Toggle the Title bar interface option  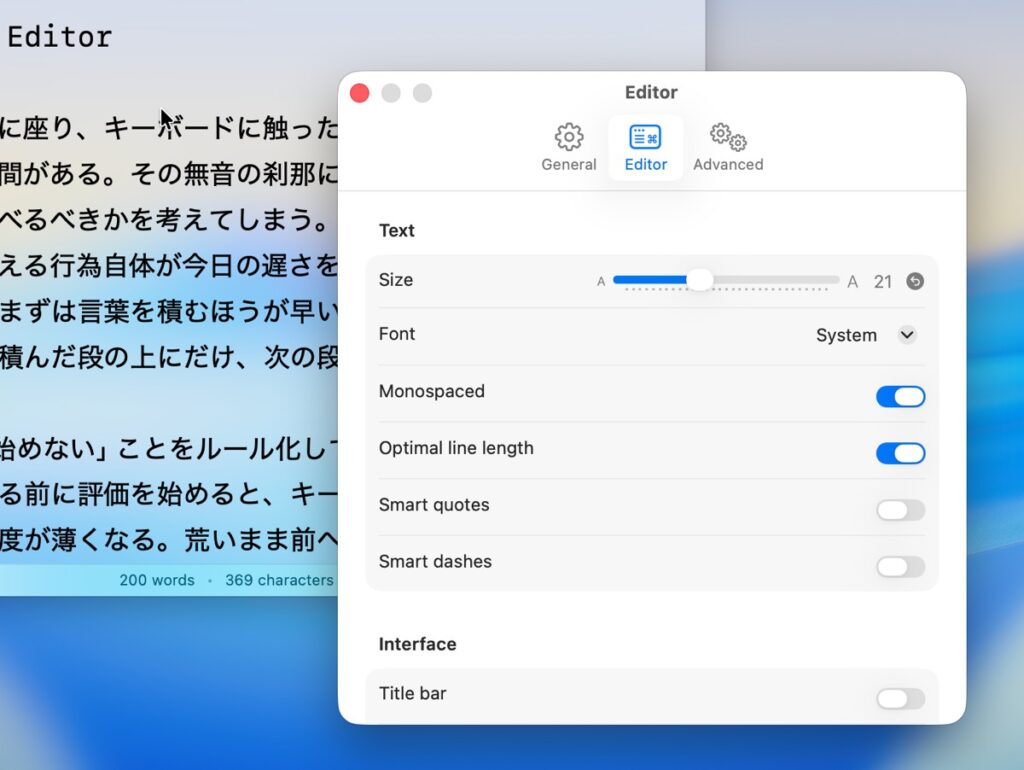[x=900, y=699]
